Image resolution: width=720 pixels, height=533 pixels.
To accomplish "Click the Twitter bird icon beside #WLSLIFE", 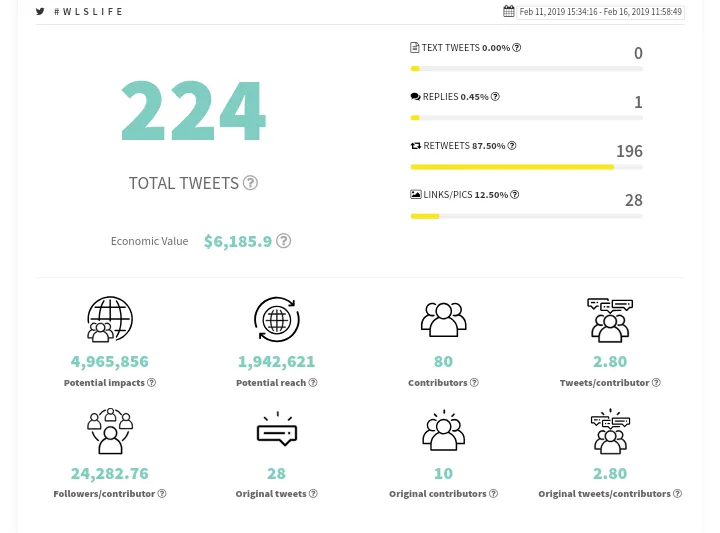I will point(40,11).
